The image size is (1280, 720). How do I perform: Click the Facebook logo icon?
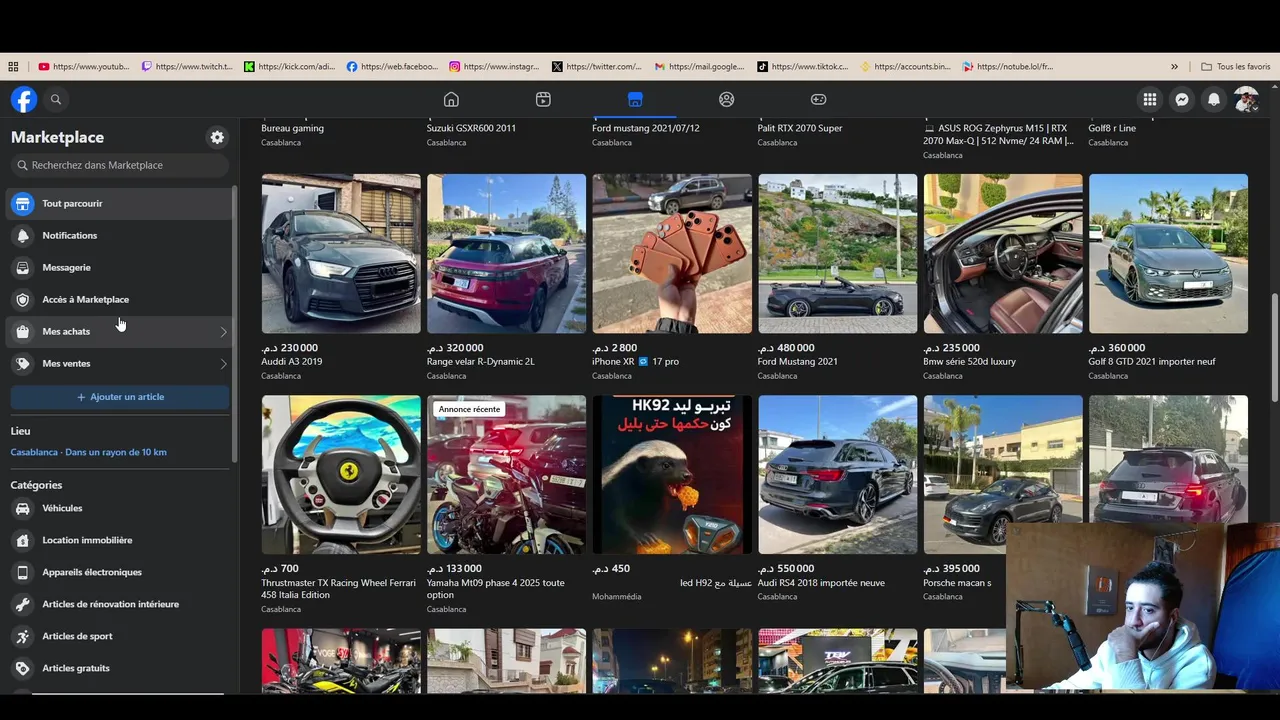24,99
